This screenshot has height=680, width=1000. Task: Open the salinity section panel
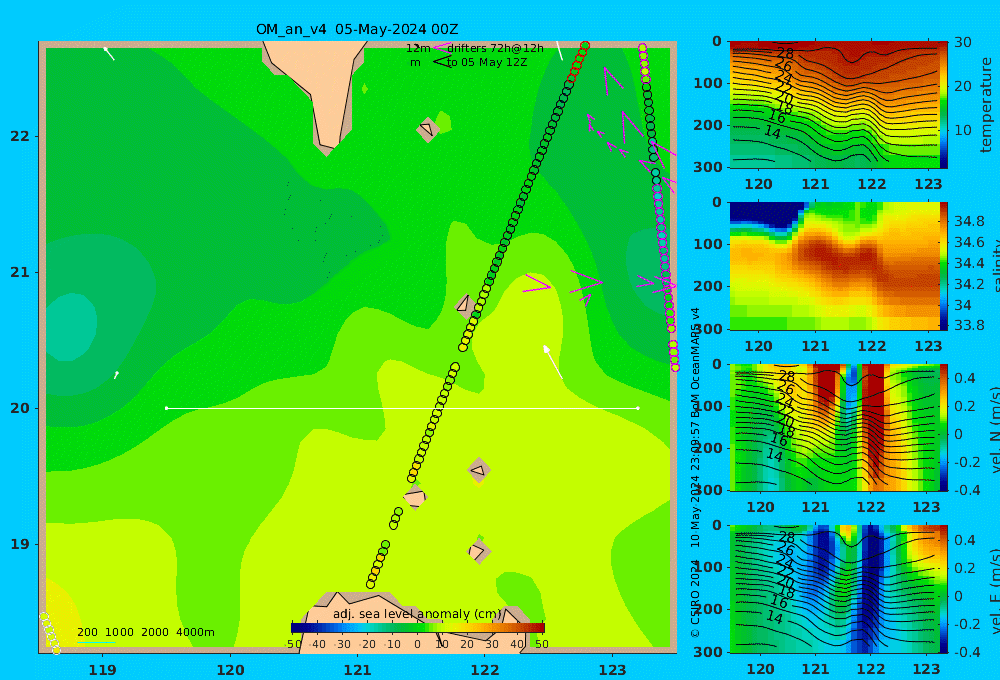834,266
